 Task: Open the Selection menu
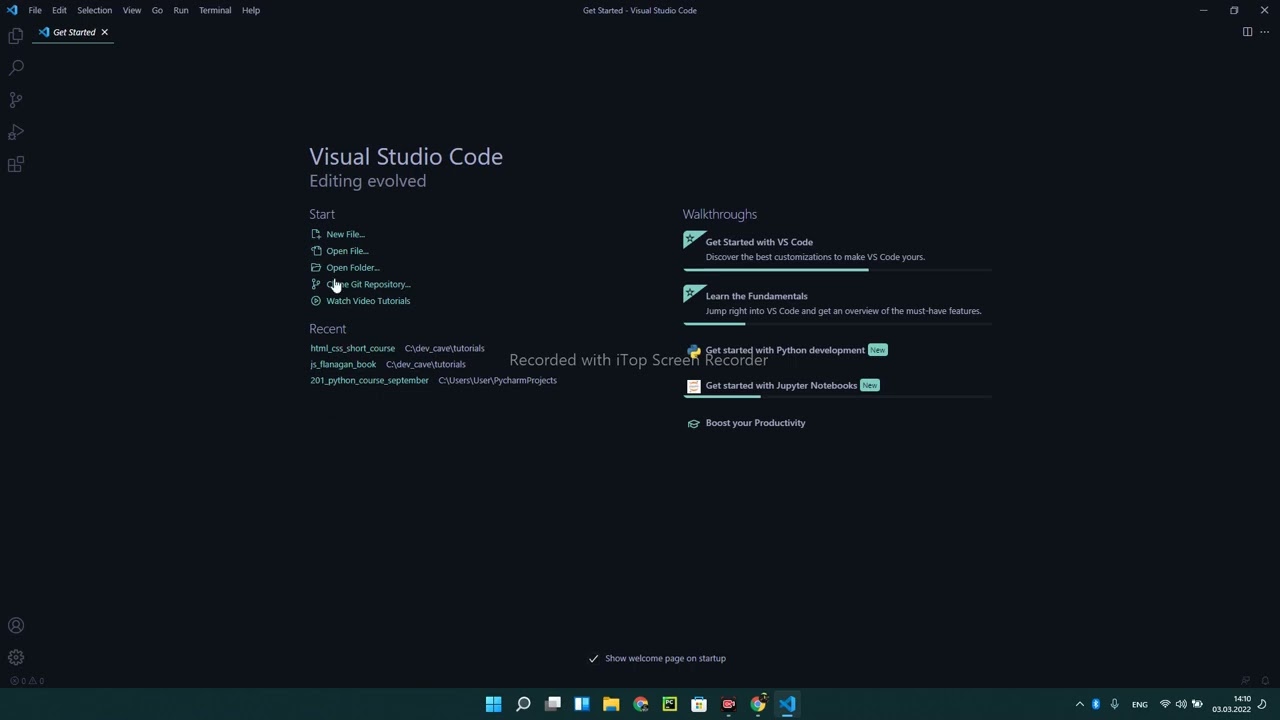point(94,10)
